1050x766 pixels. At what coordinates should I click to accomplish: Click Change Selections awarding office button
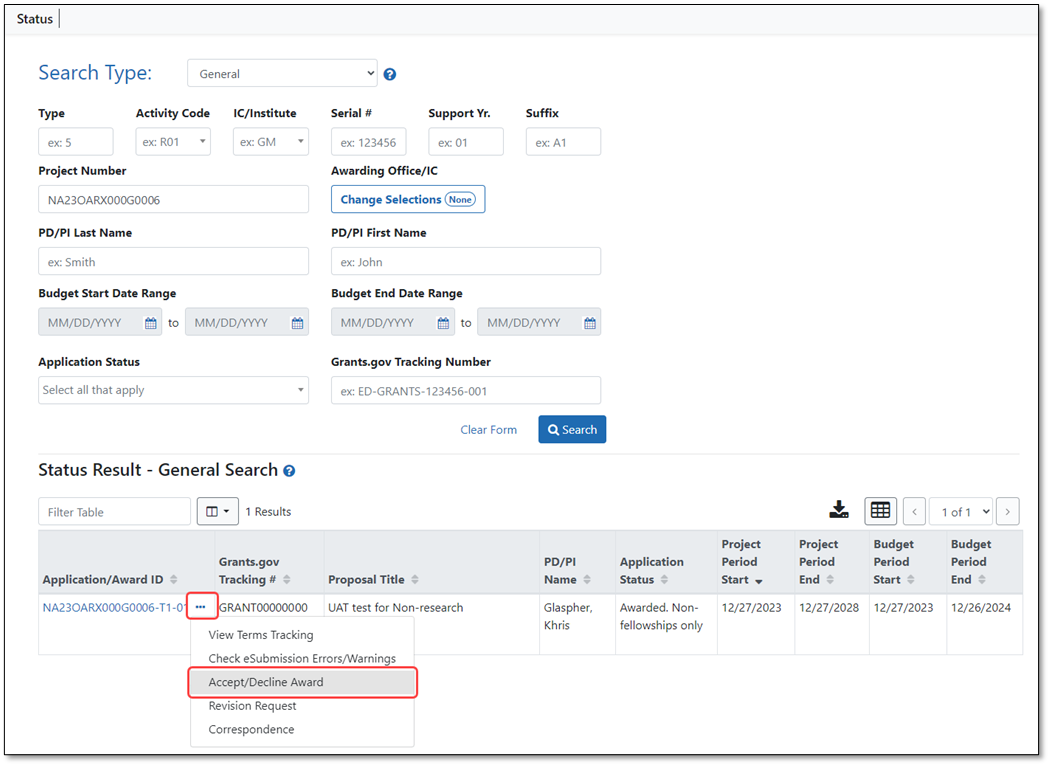[408, 200]
